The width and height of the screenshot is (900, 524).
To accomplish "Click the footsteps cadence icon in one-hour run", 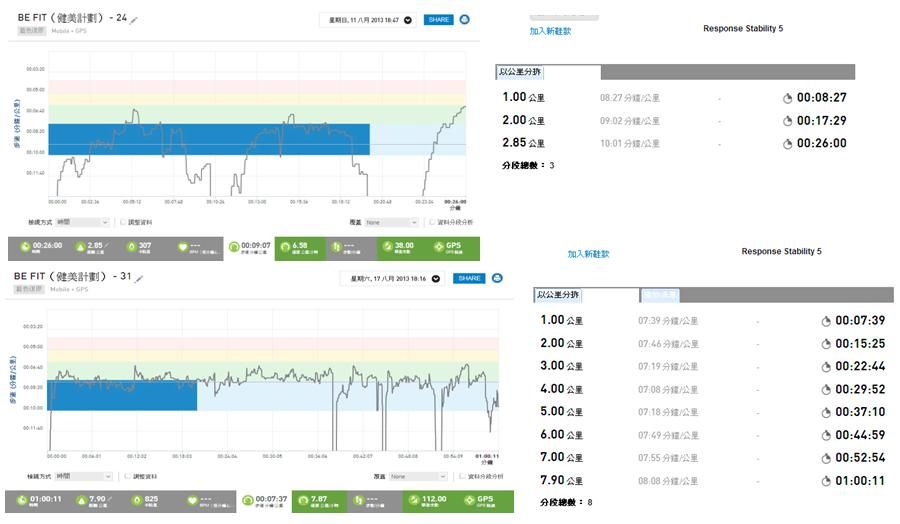I will pos(358,500).
